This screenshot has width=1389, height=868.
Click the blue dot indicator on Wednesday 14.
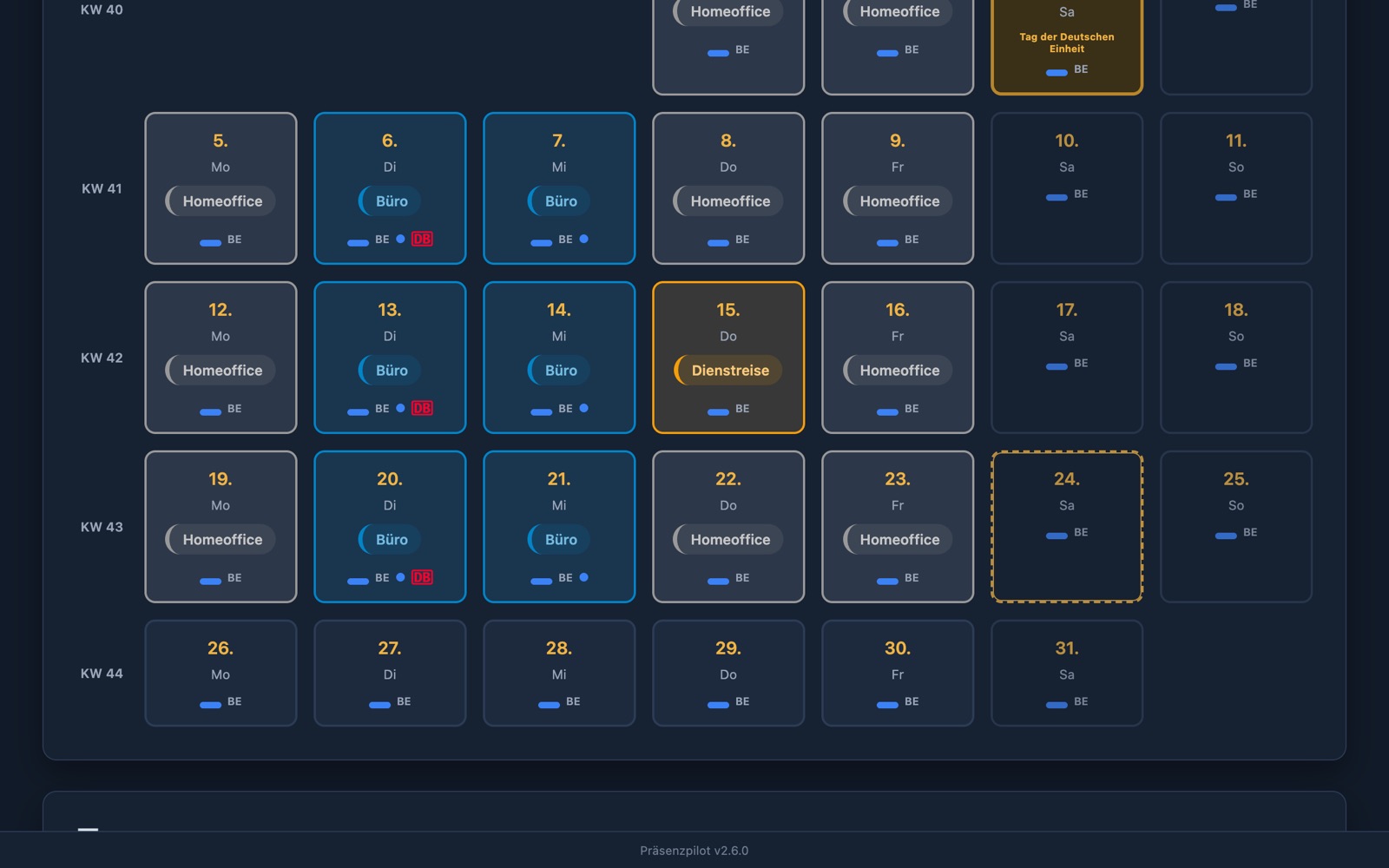tap(583, 408)
